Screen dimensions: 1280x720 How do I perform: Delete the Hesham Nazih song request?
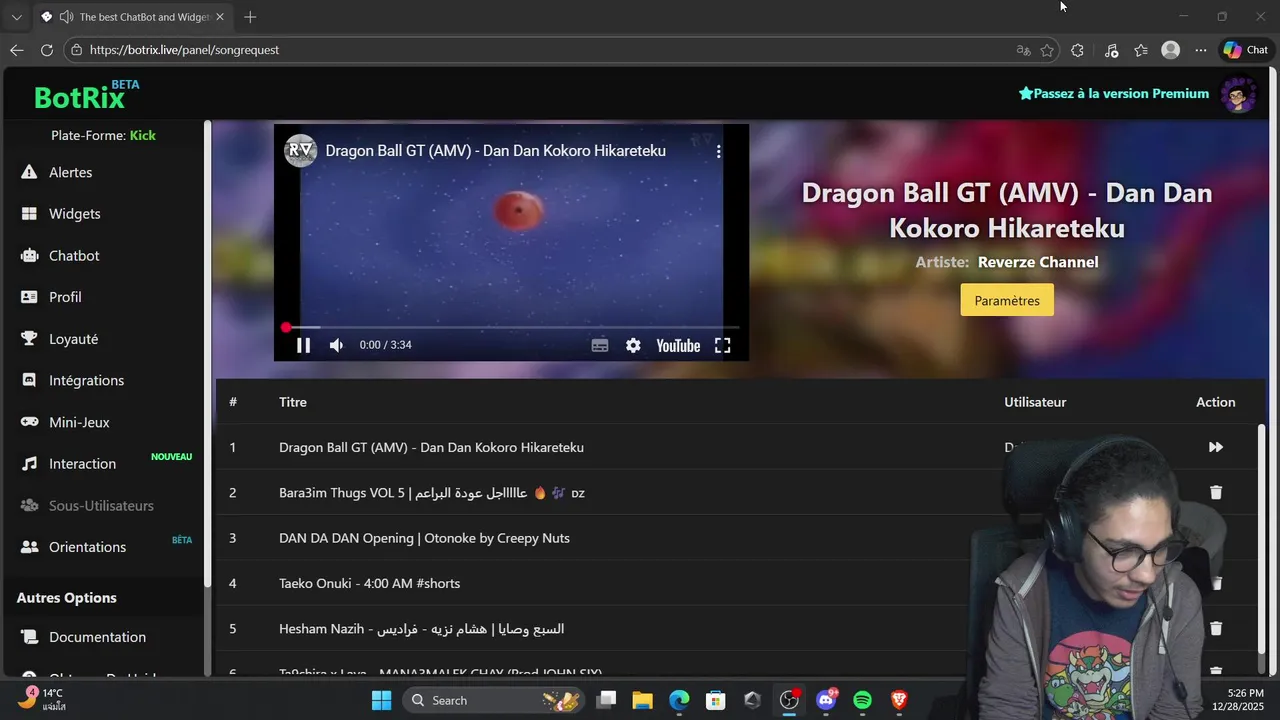[1216, 629]
